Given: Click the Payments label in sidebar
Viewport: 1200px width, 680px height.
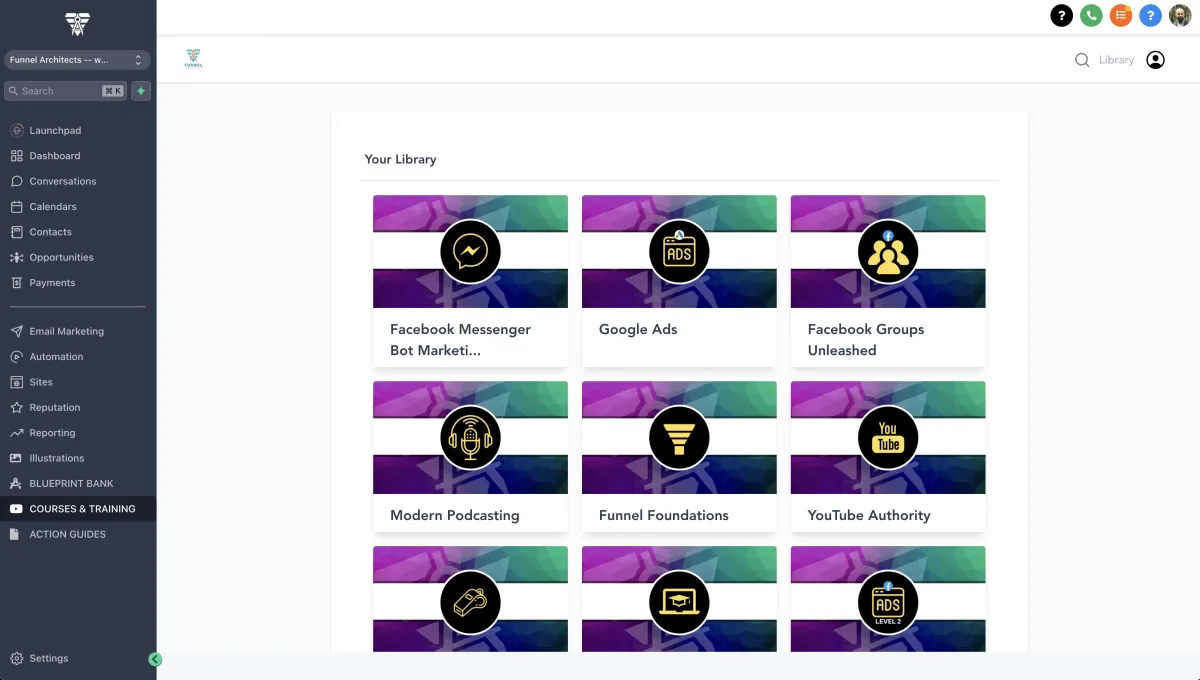Looking at the screenshot, I should pos(52,283).
